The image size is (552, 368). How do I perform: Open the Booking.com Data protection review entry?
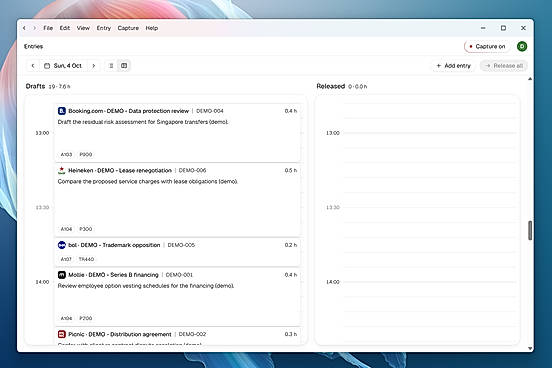[177, 133]
